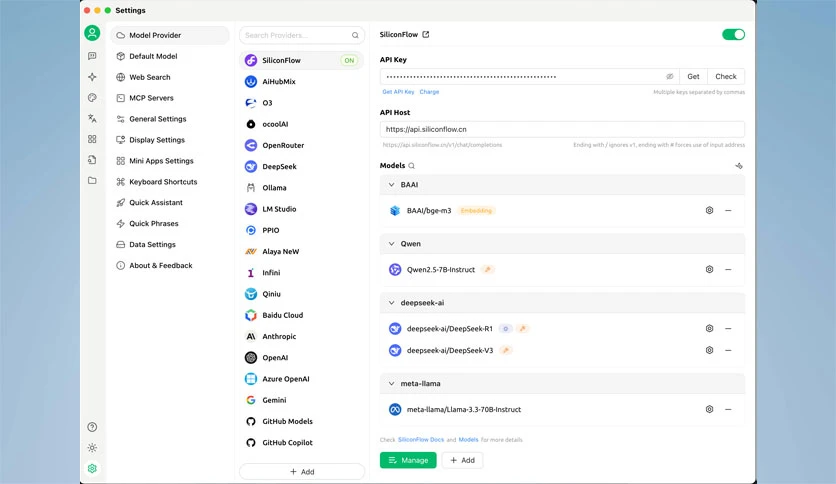This screenshot has height=484, width=836.
Task: Open SiliconFlow external link icon
Action: [x=425, y=35]
